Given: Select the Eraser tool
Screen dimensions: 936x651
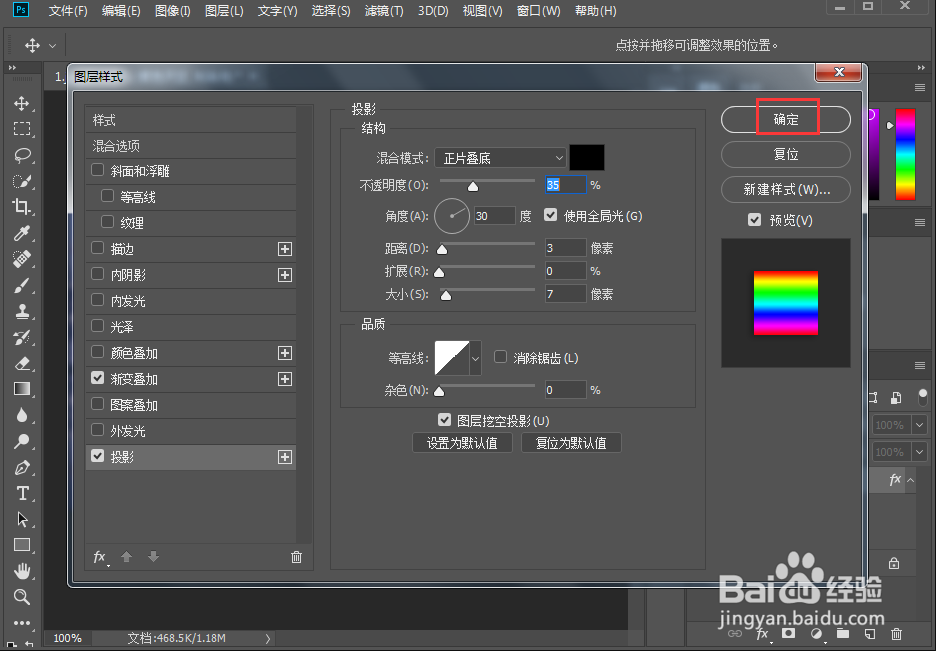Looking at the screenshot, I should click(x=22, y=363).
